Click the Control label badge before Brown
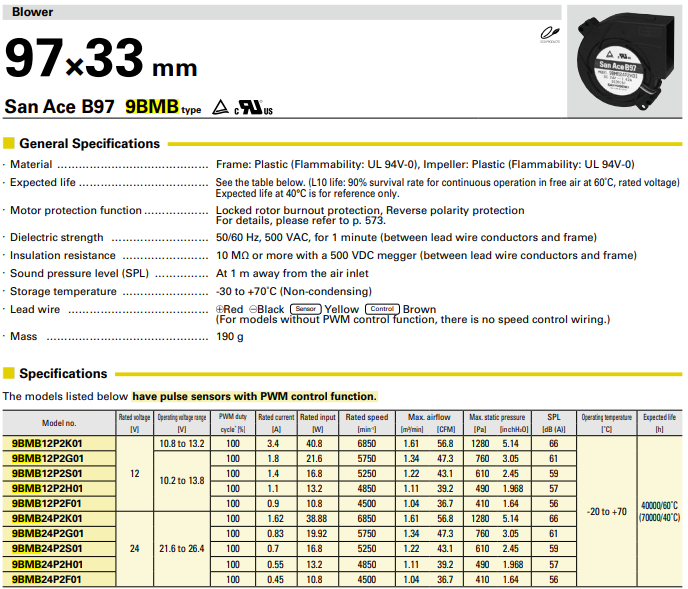This screenshot has width=688, height=589. (382, 309)
